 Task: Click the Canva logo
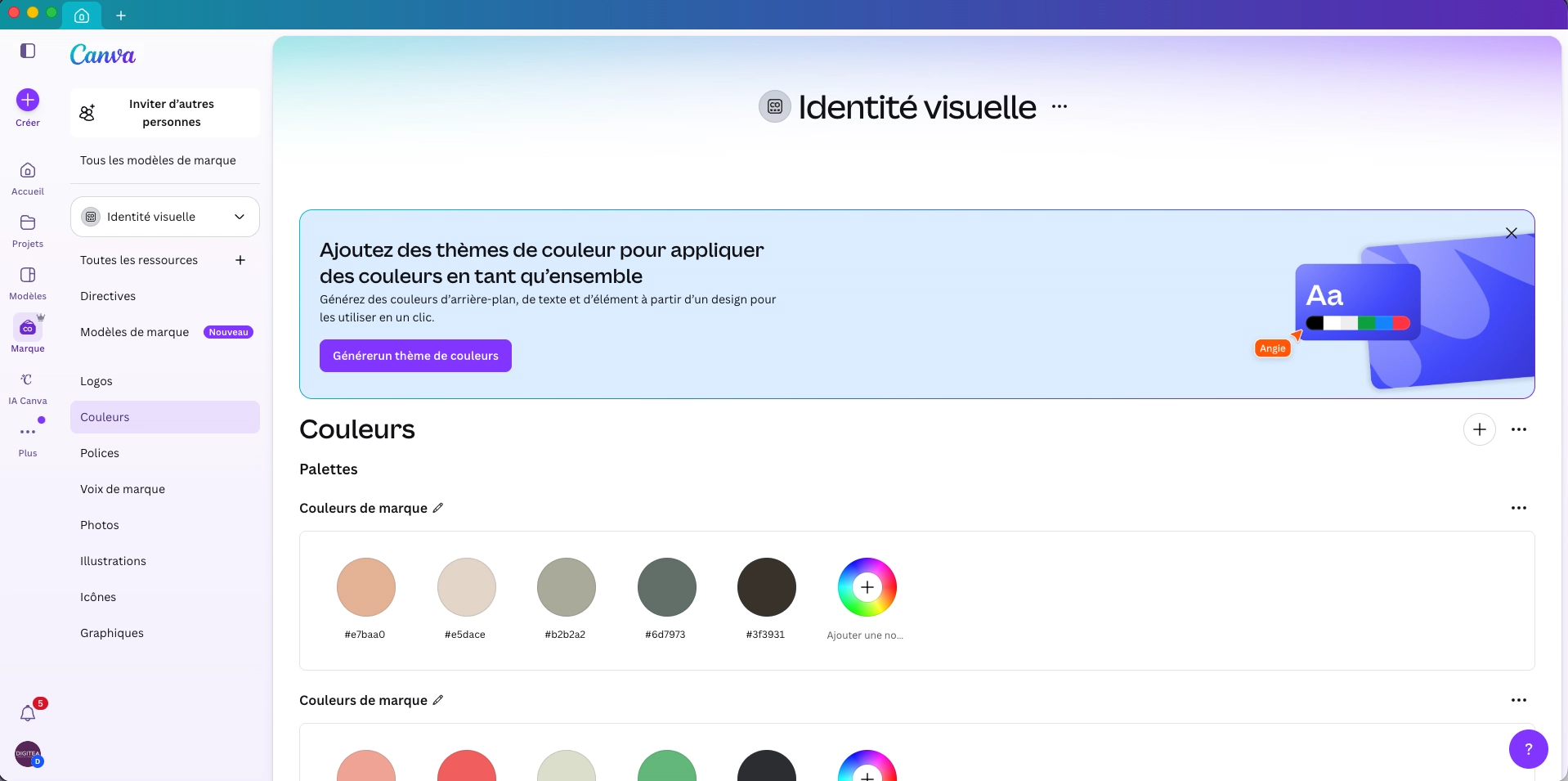tap(103, 55)
